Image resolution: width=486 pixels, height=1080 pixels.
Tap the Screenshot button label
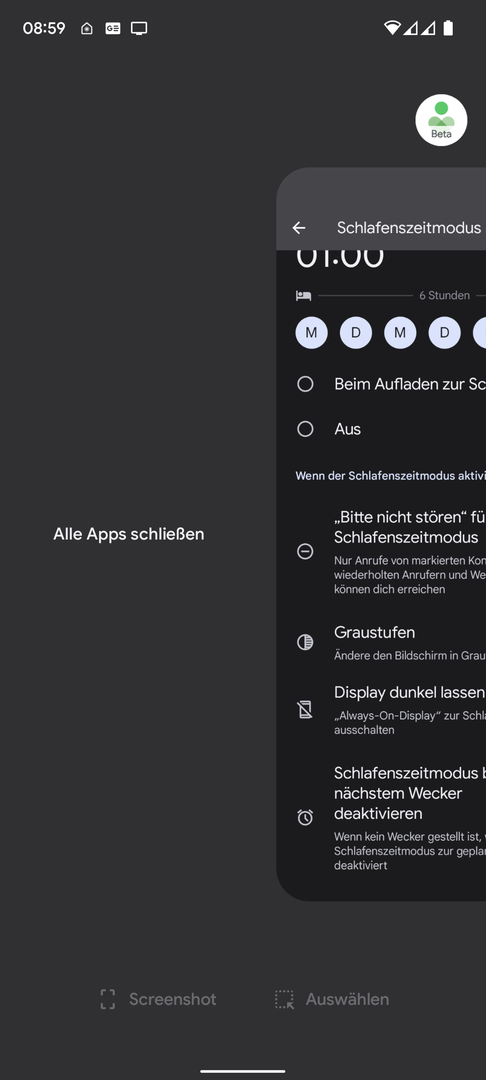point(173,999)
